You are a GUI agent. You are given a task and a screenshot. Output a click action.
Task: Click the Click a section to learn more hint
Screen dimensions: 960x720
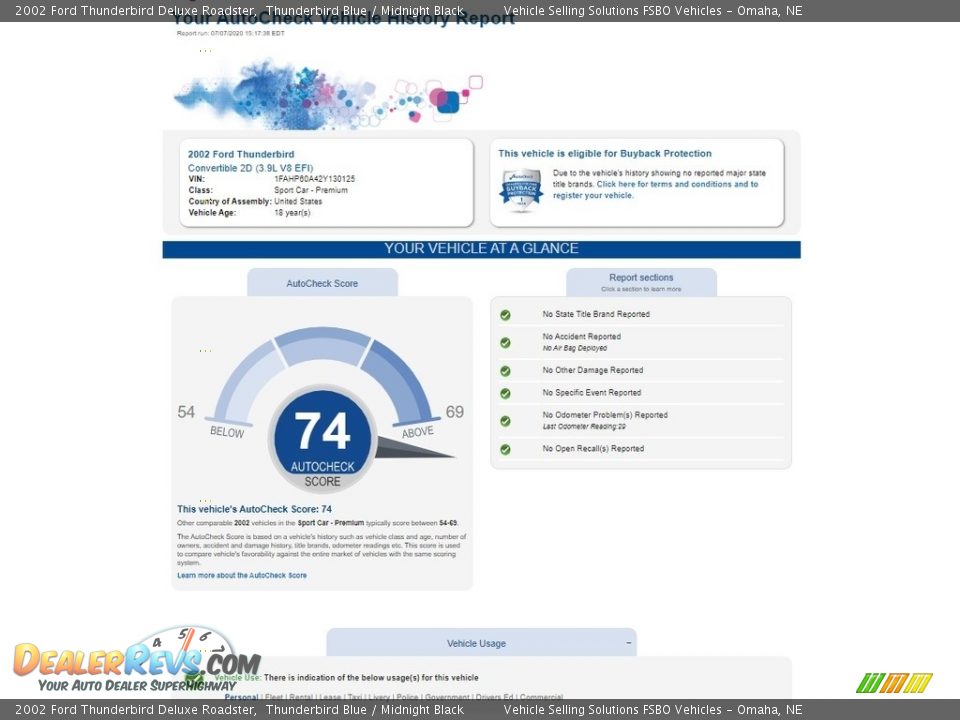641,289
